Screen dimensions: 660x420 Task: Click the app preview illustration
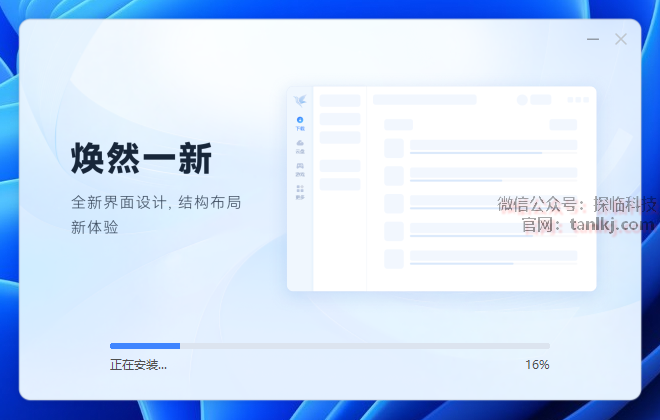point(442,189)
